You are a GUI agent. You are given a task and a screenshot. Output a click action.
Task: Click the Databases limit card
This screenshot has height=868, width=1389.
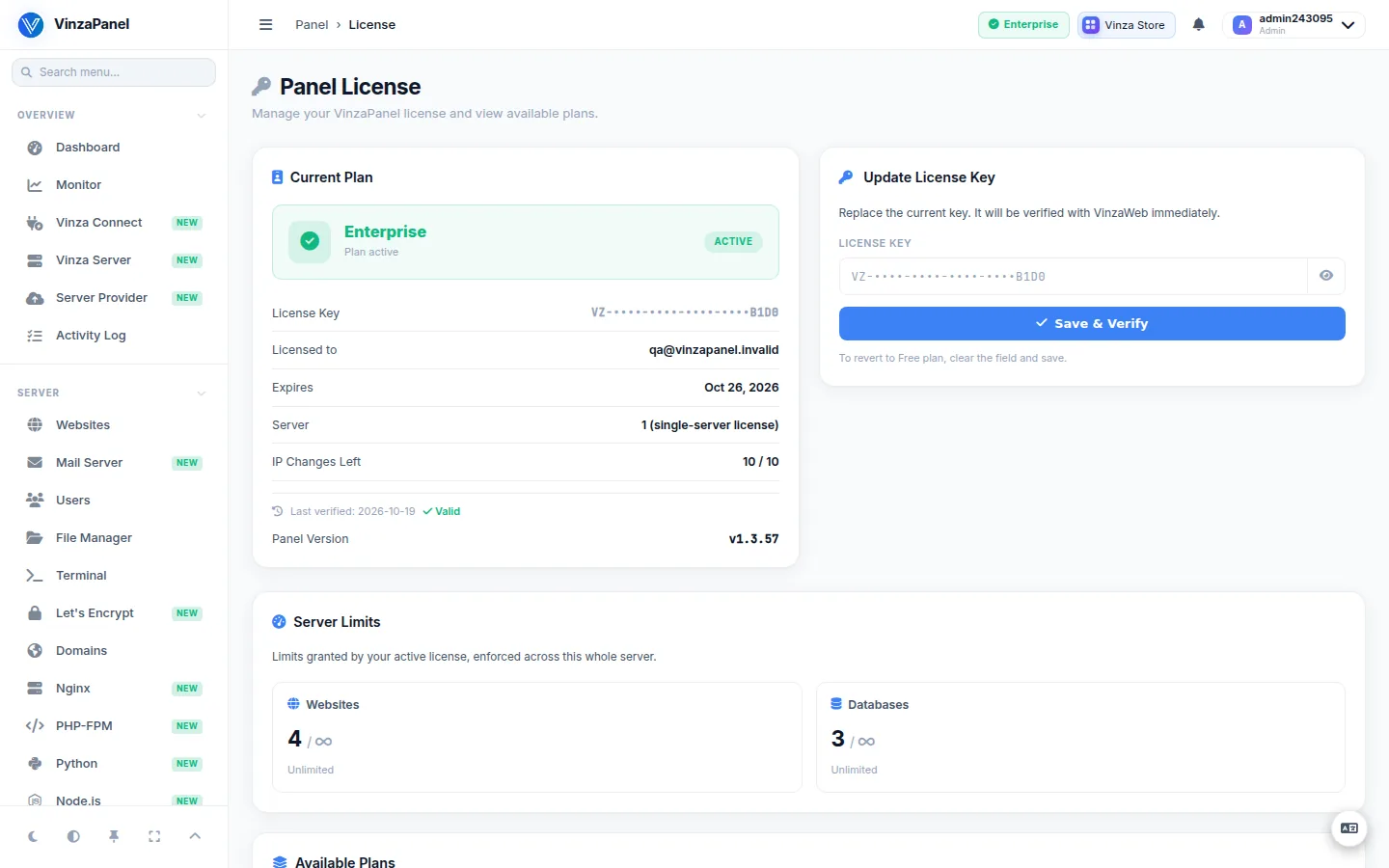[x=1080, y=738]
